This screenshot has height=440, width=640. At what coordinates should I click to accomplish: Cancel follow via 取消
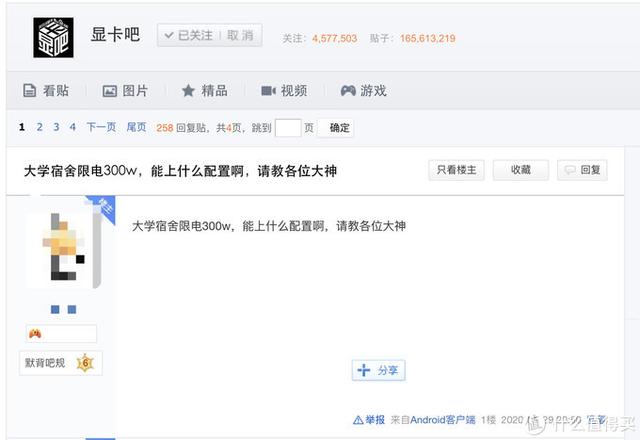coord(240,36)
